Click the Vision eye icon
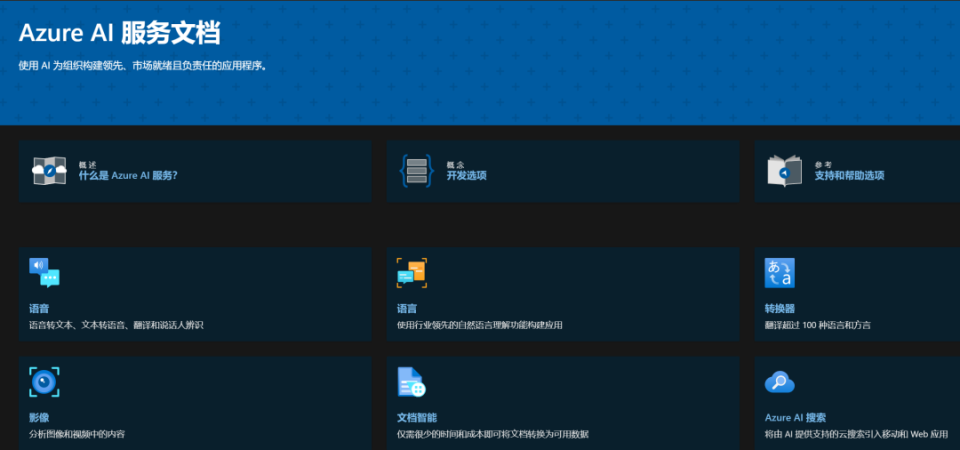 [x=45, y=382]
